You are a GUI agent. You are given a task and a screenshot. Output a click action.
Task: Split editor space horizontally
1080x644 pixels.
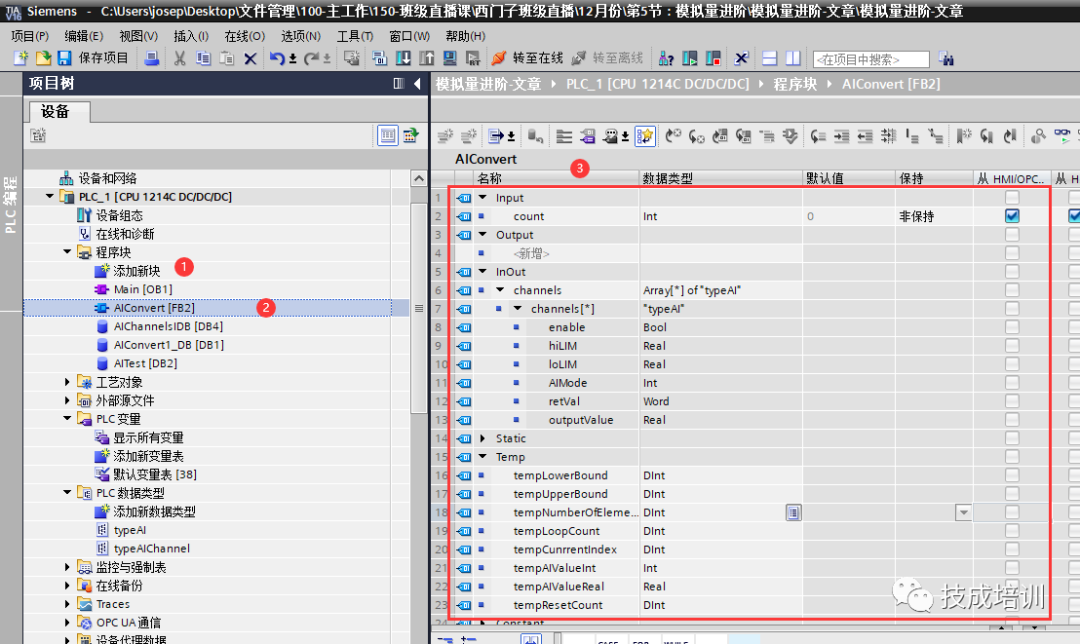point(769,59)
